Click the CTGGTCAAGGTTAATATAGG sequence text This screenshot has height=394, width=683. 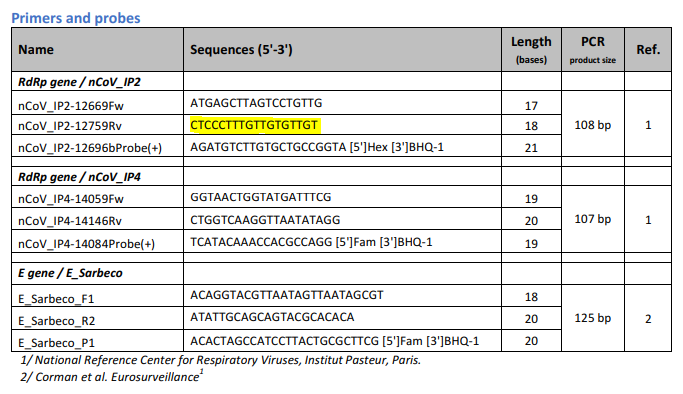[x=265, y=220]
